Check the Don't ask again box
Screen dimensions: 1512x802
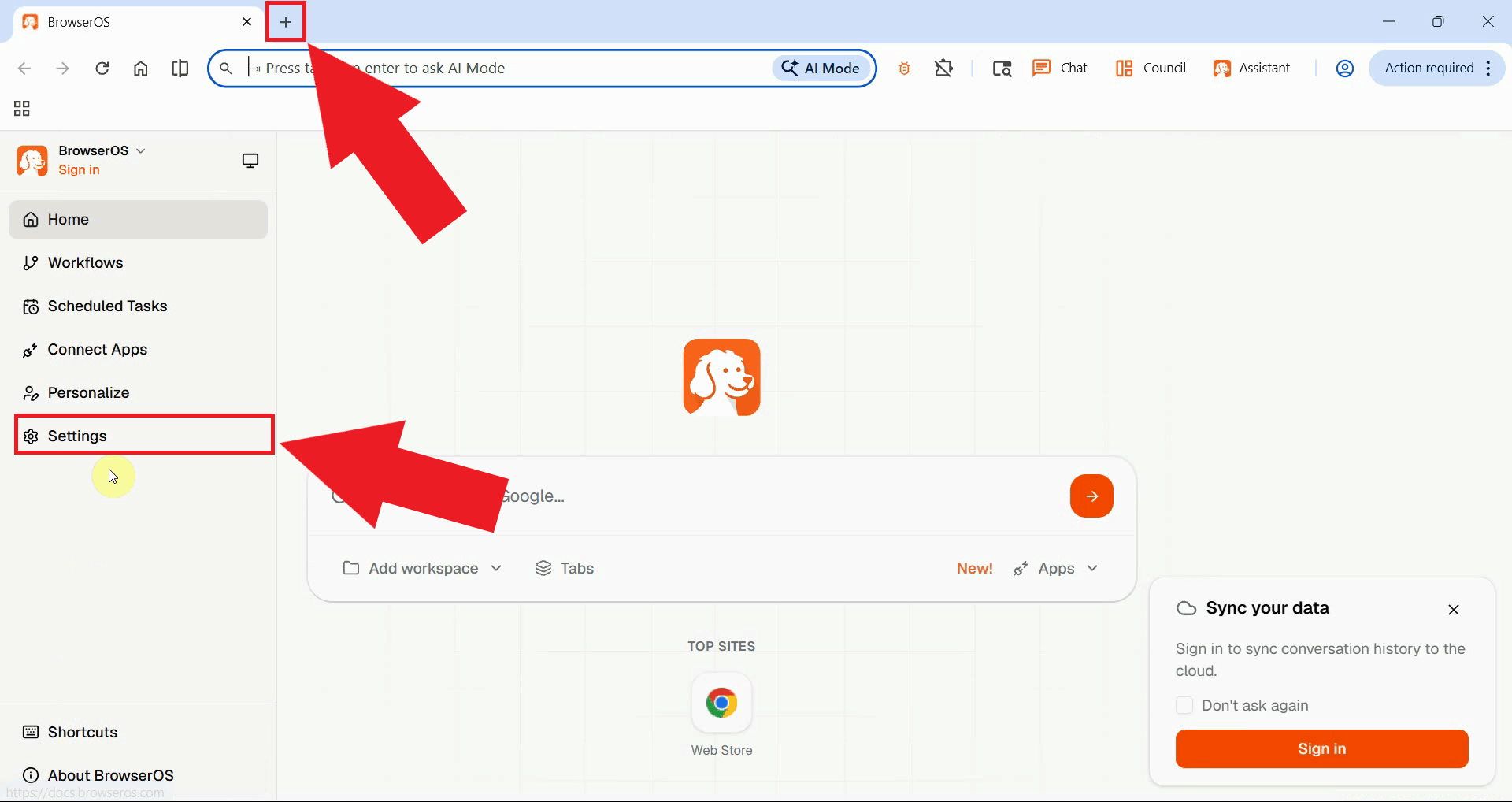[x=1184, y=705]
